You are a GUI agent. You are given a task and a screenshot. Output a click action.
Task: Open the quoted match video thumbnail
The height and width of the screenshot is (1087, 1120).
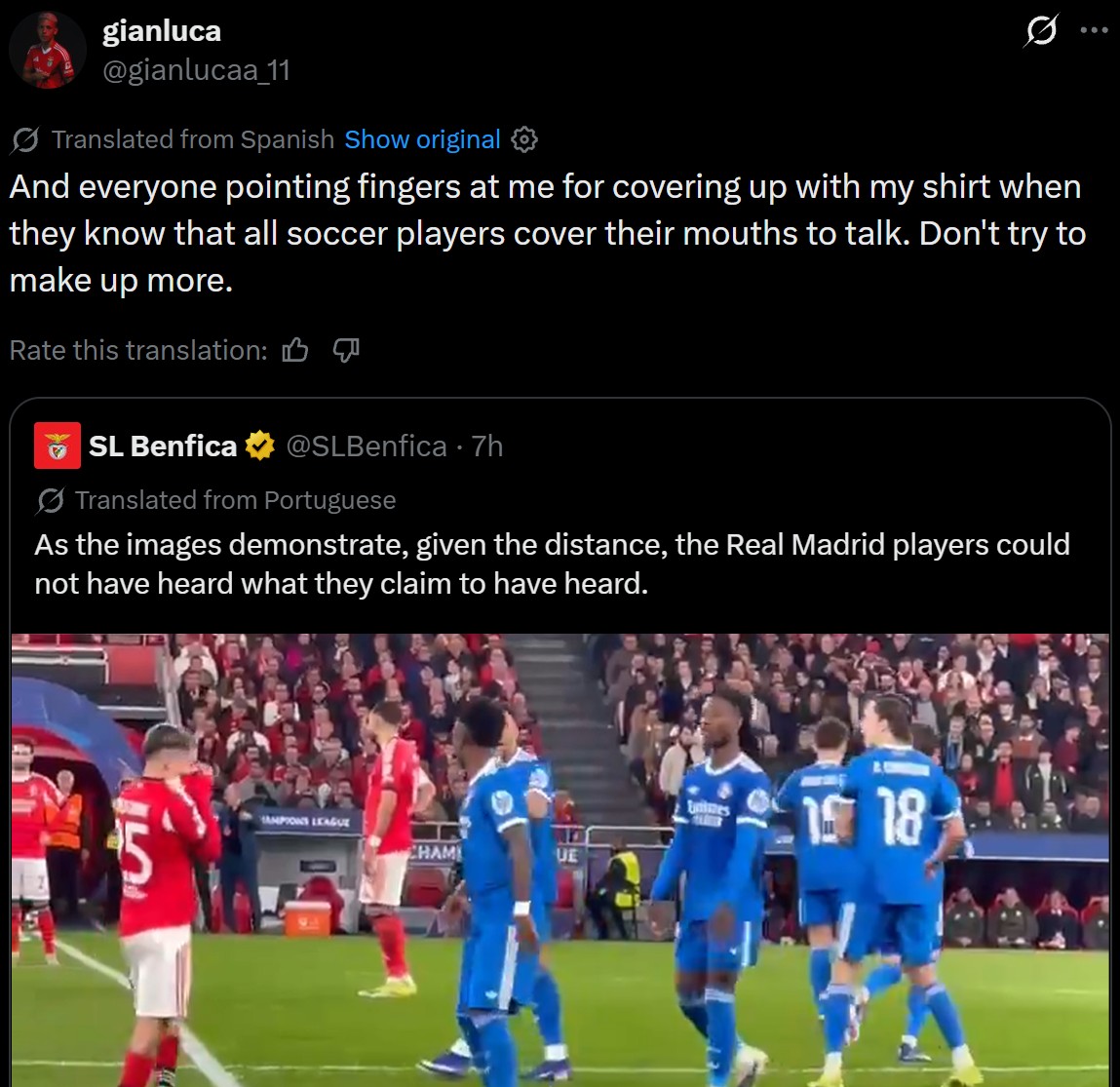coord(560,860)
